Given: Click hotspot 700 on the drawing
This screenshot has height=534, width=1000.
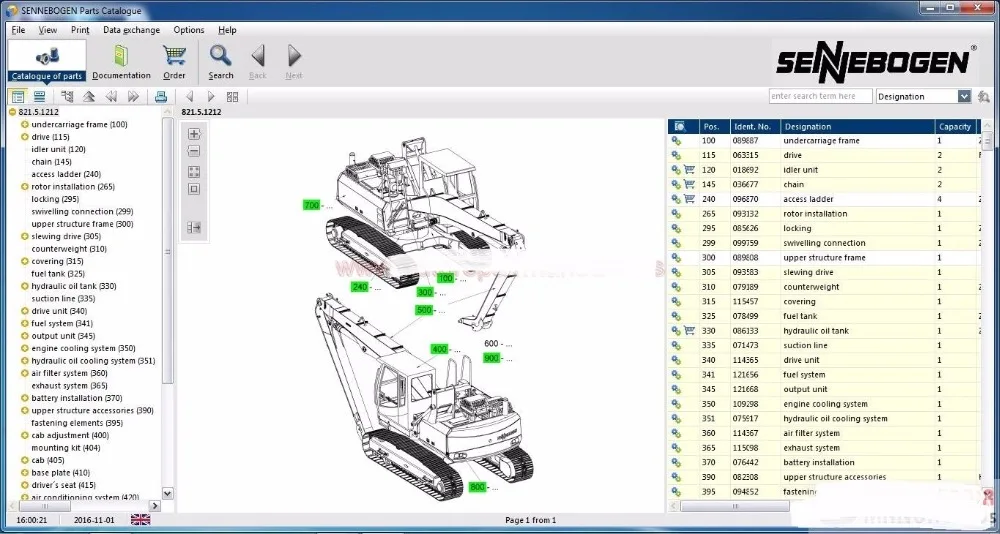Looking at the screenshot, I should [x=311, y=205].
